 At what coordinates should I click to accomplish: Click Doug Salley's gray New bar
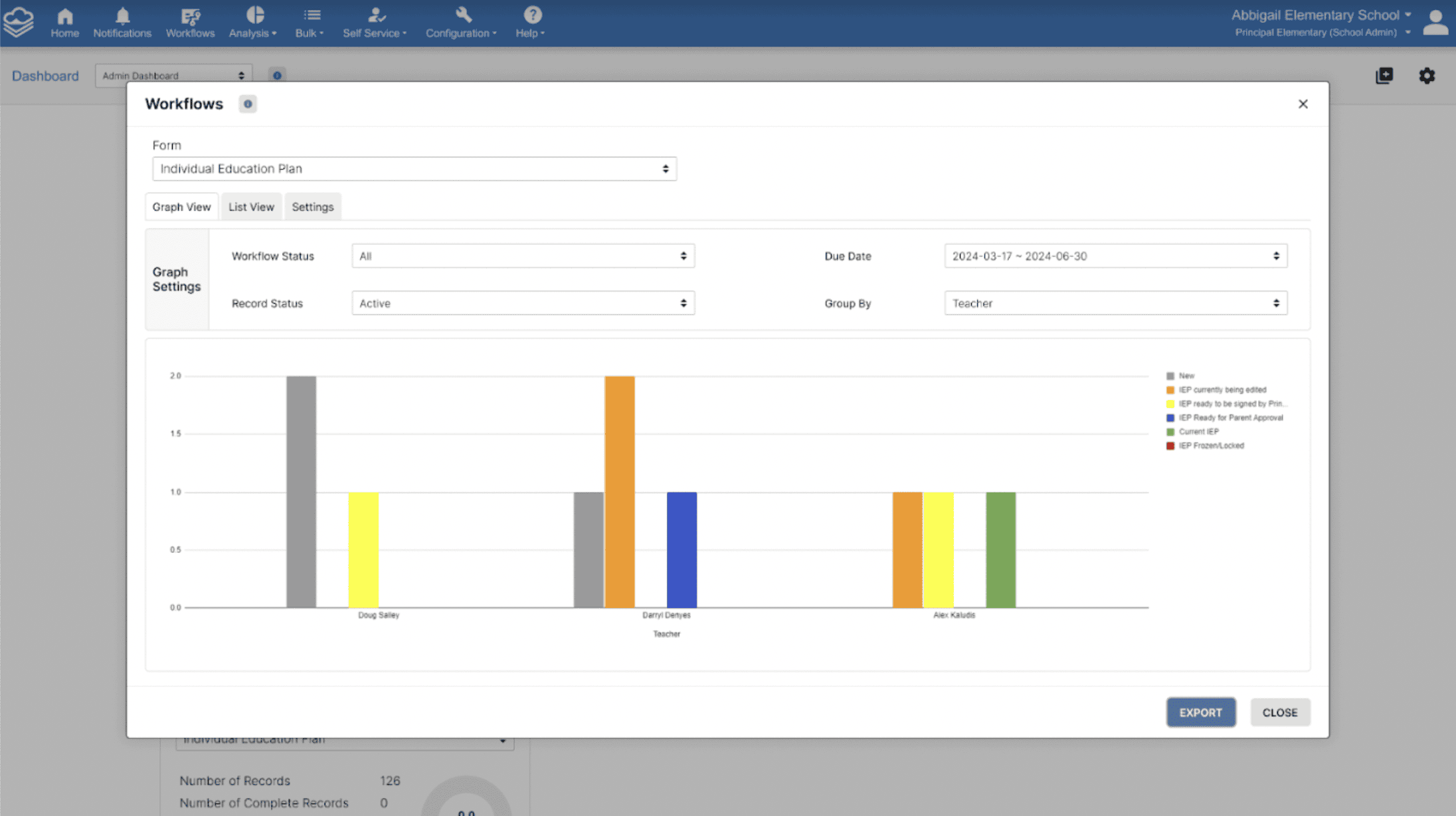(302, 492)
